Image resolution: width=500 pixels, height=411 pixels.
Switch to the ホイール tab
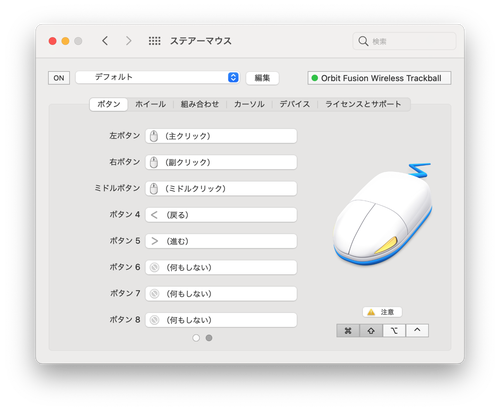click(150, 104)
